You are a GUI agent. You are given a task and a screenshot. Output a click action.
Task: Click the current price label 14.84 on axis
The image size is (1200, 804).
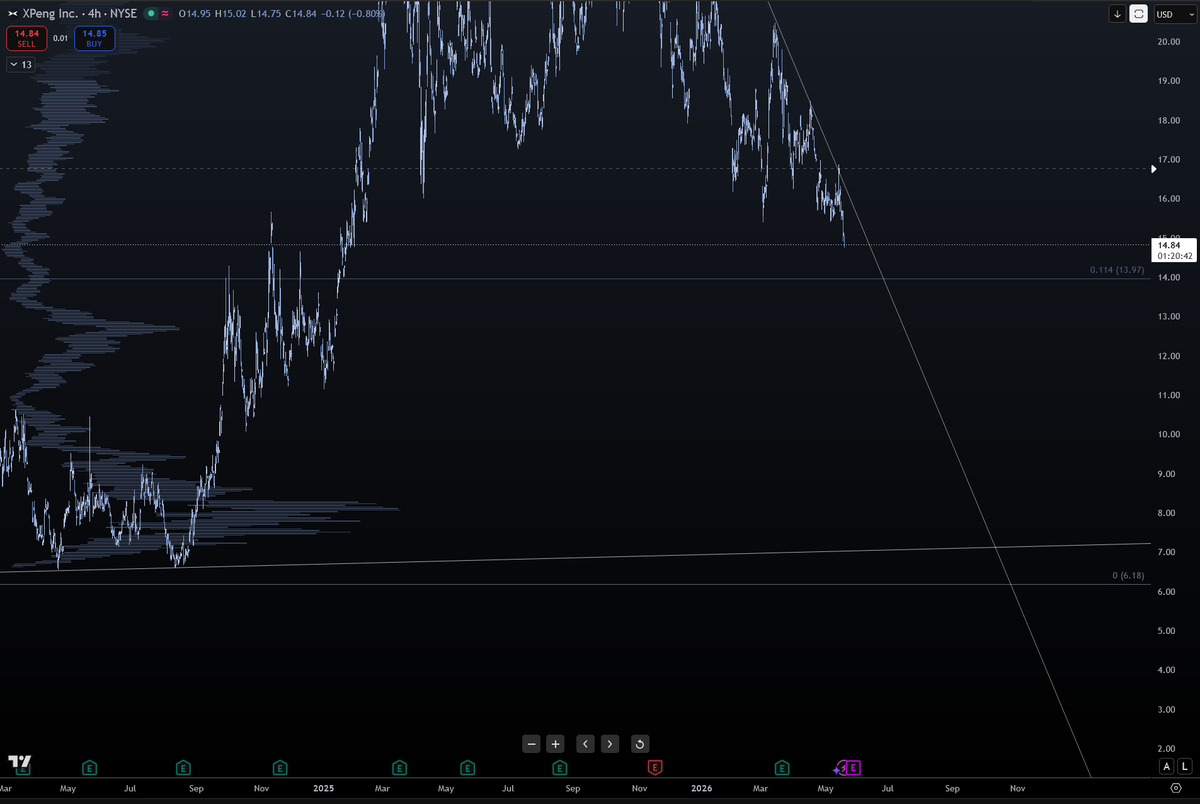pyautogui.click(x=1167, y=244)
